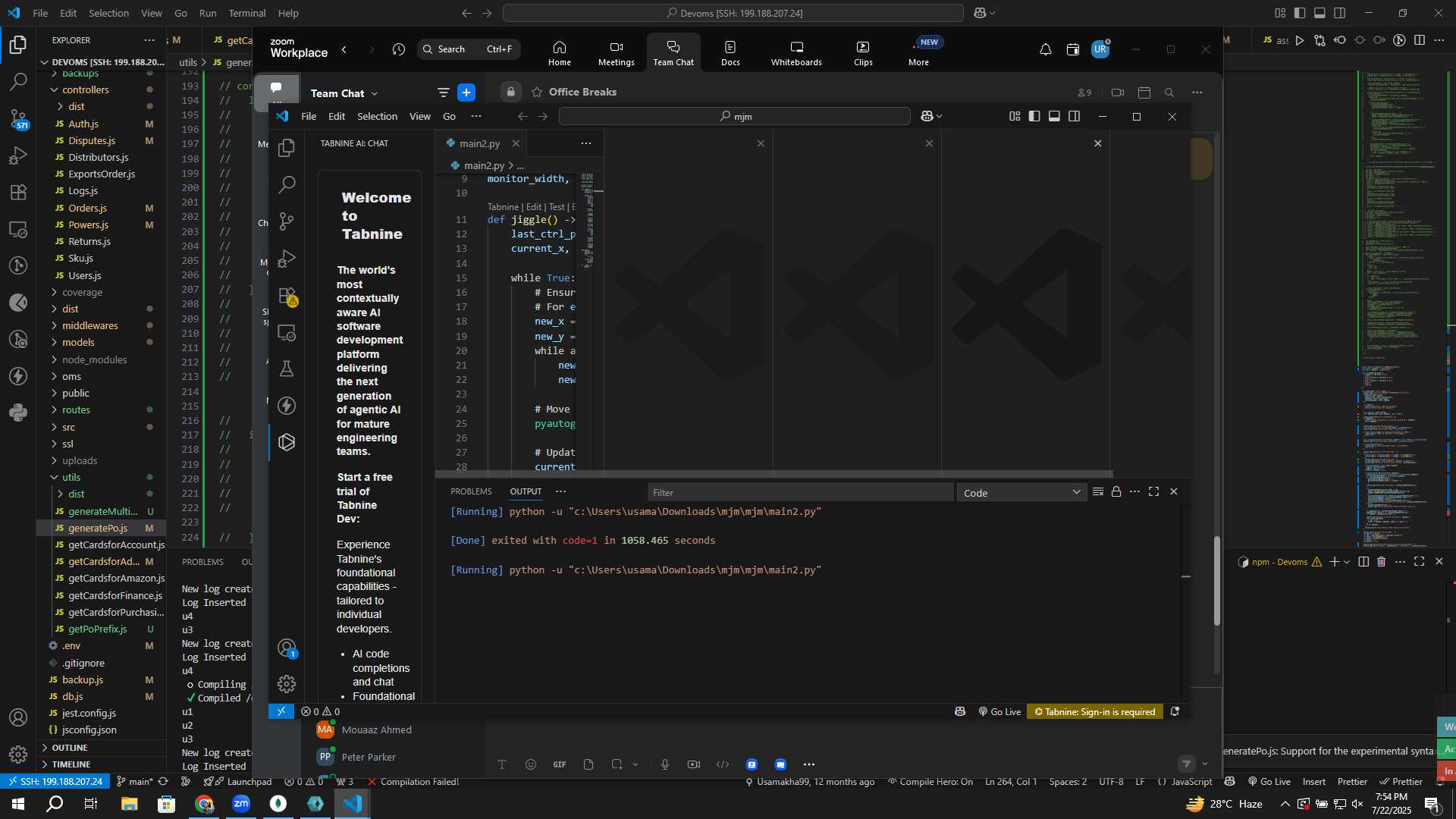
Task: Insert a GIF in the Zoom chat
Action: (x=560, y=764)
